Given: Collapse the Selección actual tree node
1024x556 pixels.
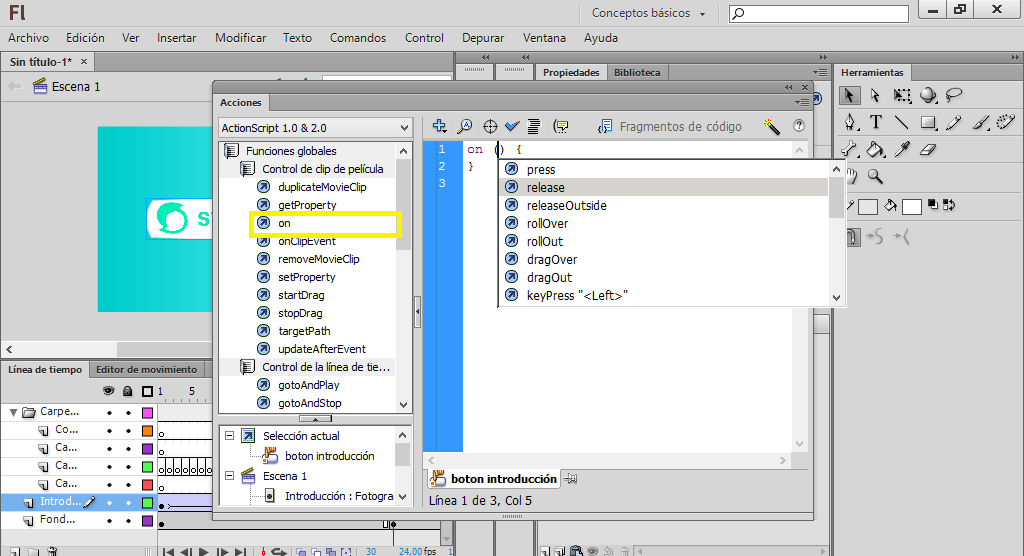Looking at the screenshot, I should 229,435.
